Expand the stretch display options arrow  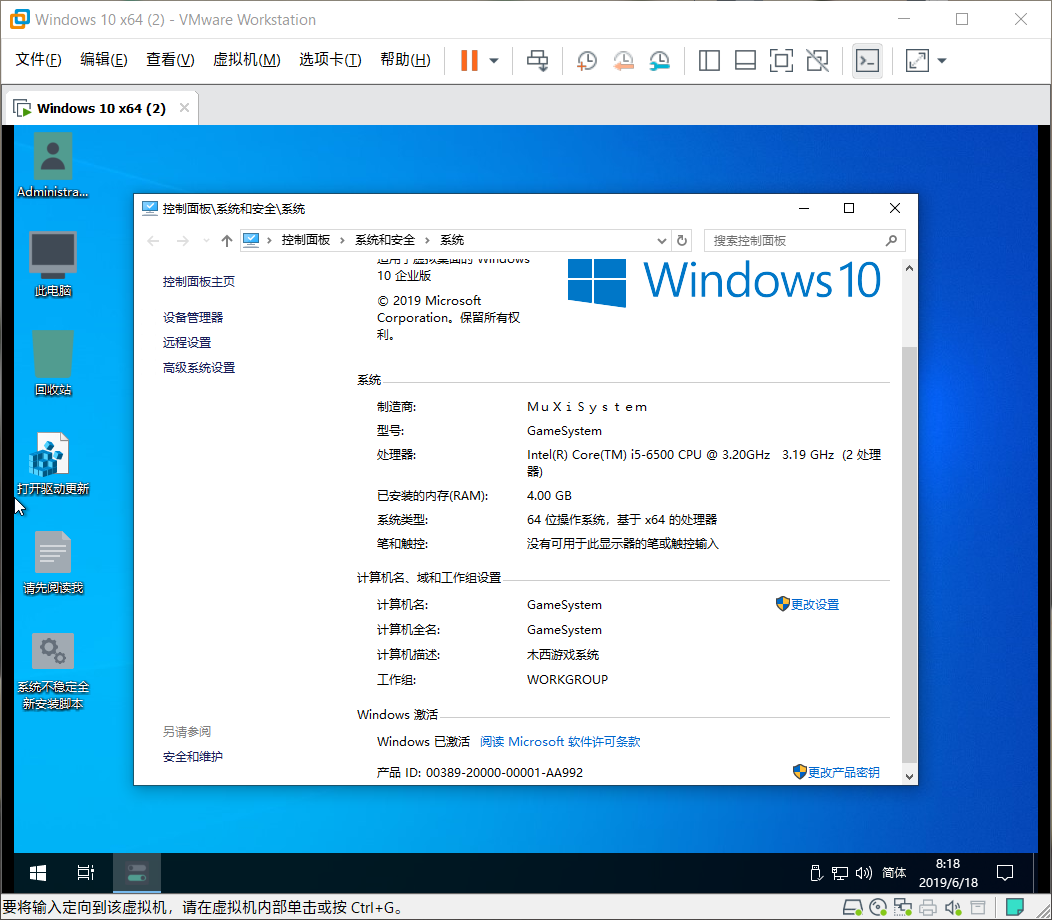click(x=942, y=60)
